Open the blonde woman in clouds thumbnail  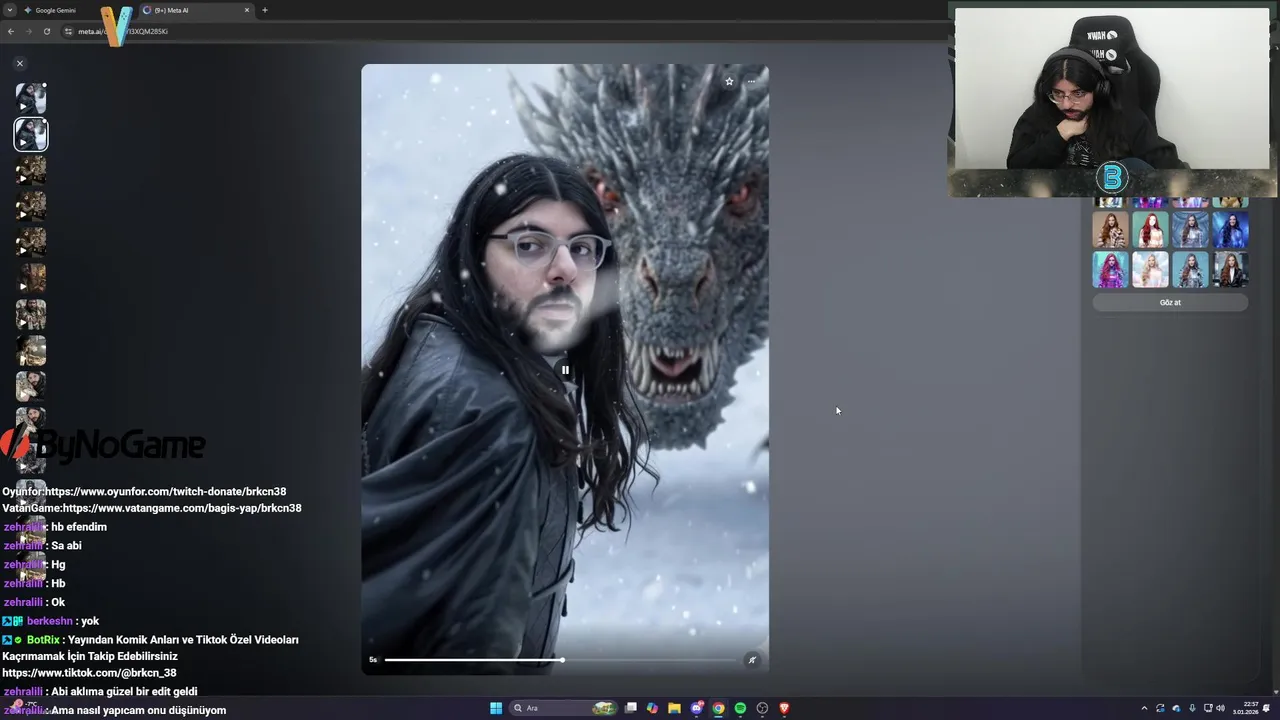click(x=1150, y=269)
